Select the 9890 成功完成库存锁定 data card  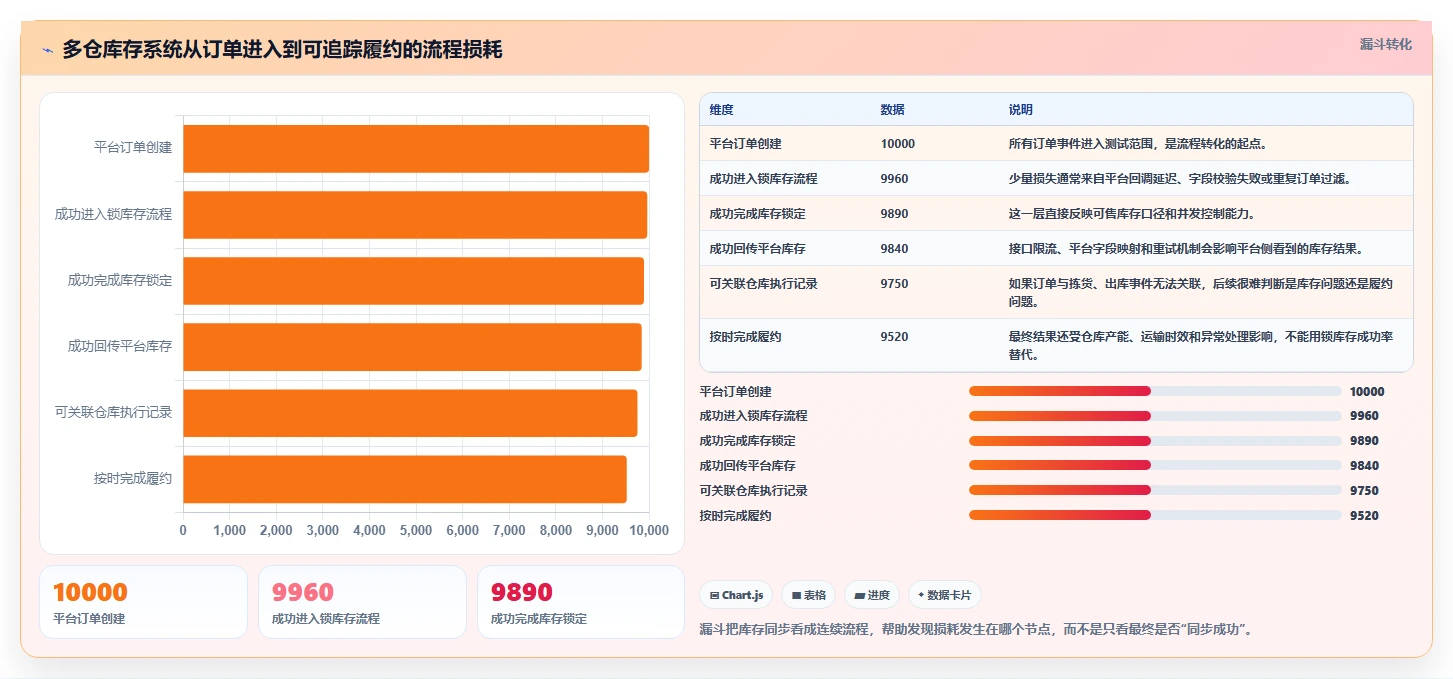581,602
